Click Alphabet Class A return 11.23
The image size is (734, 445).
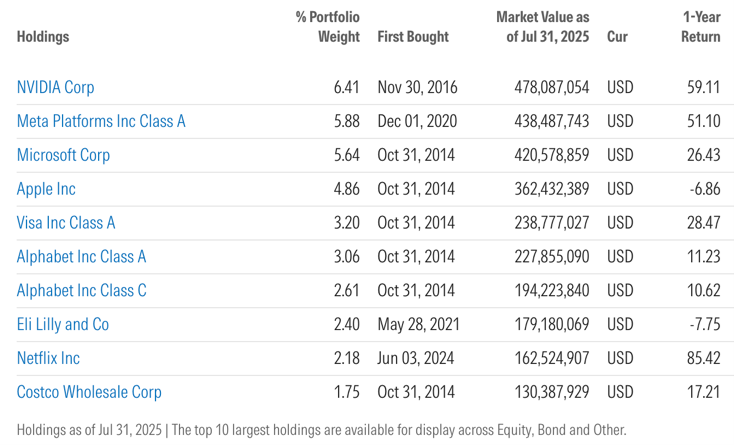click(704, 256)
